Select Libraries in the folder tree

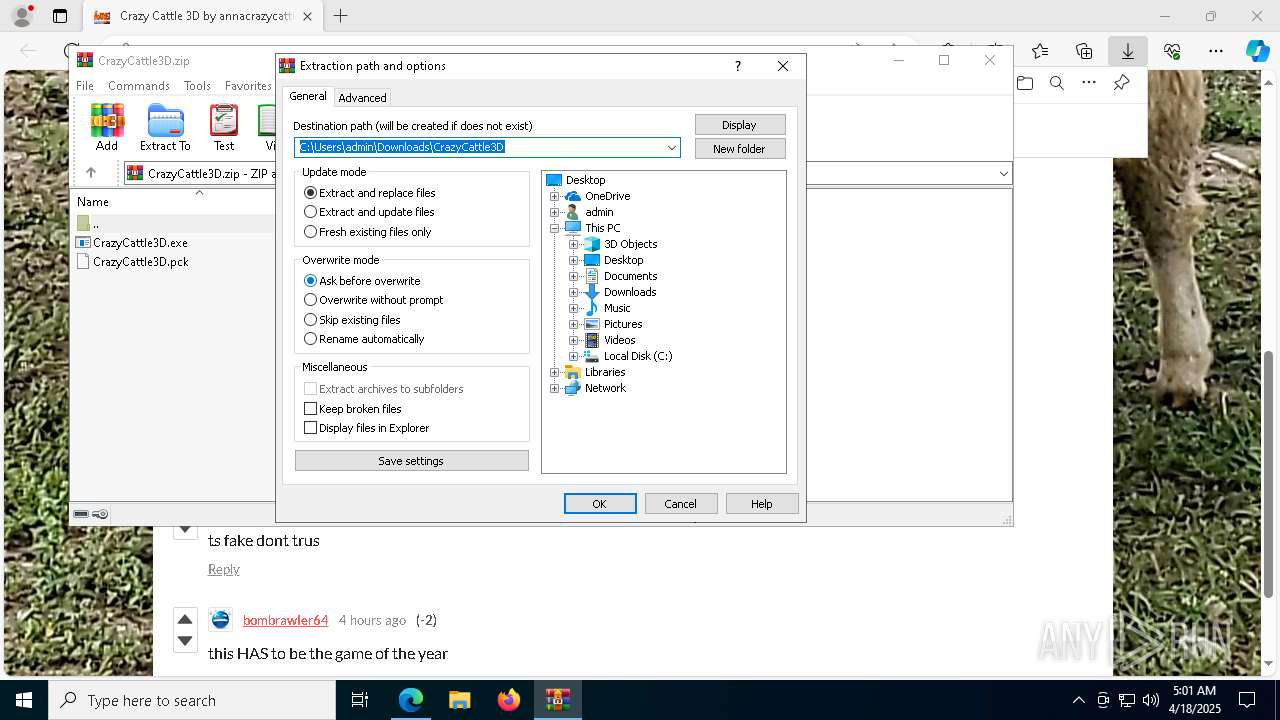pyautogui.click(x=605, y=372)
